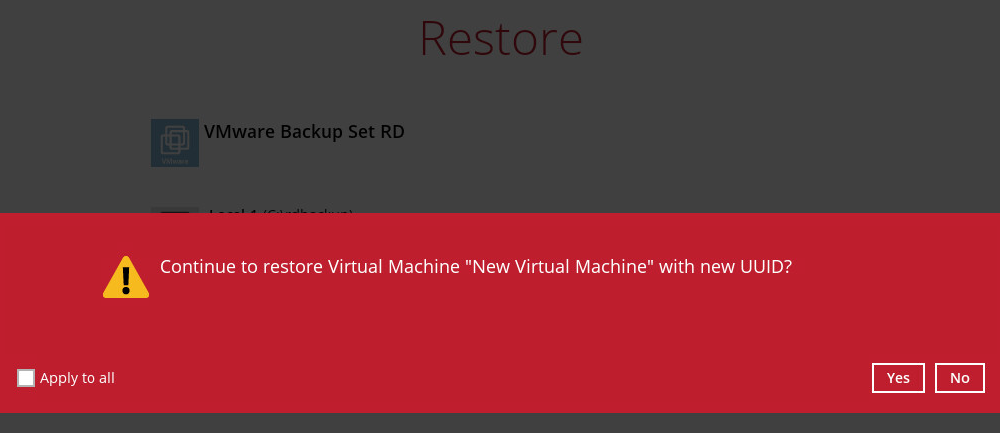
Task: Click the word Continue in the prompt
Action: click(x=196, y=267)
